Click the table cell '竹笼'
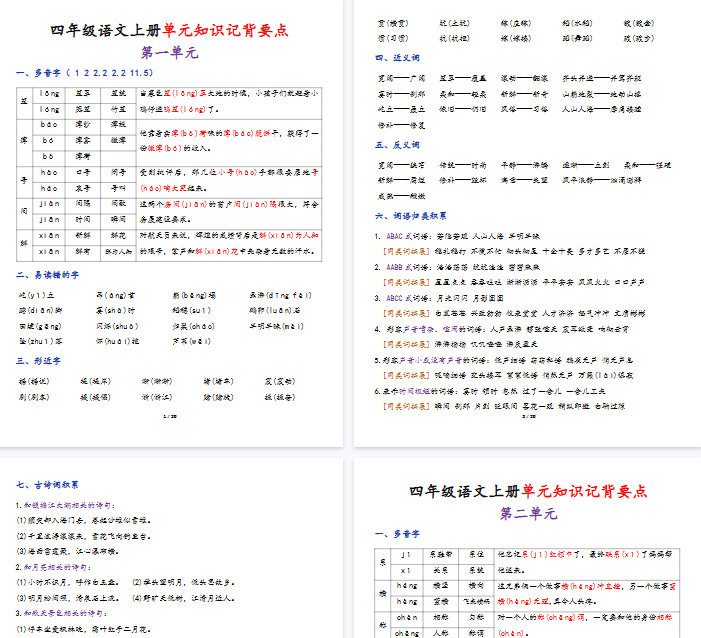The image size is (701, 638). [118, 109]
